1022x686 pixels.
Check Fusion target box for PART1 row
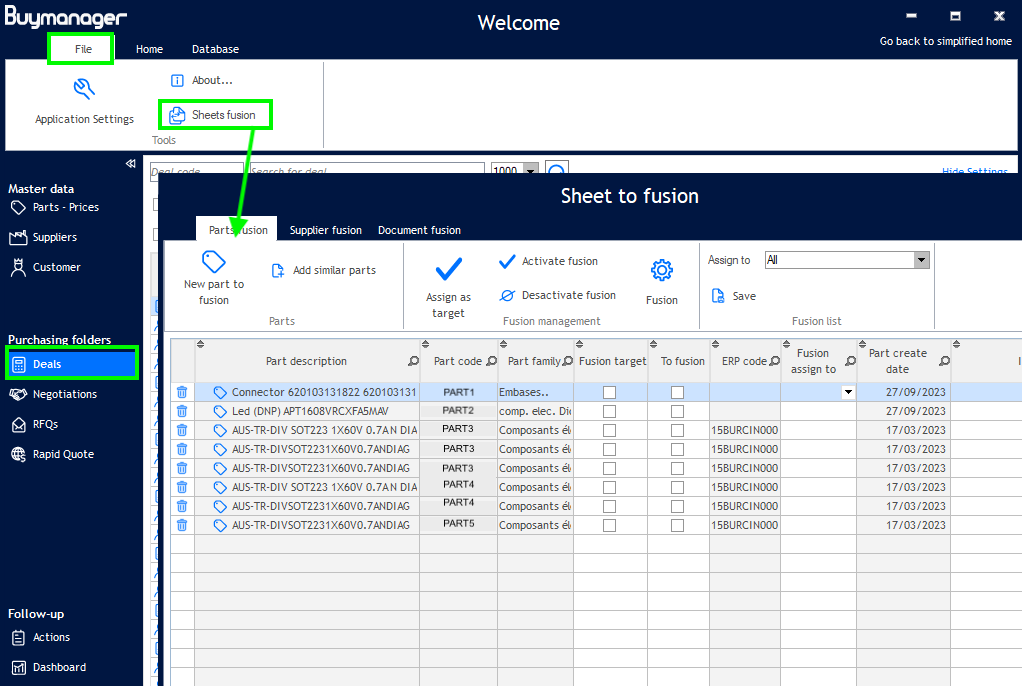pos(609,392)
